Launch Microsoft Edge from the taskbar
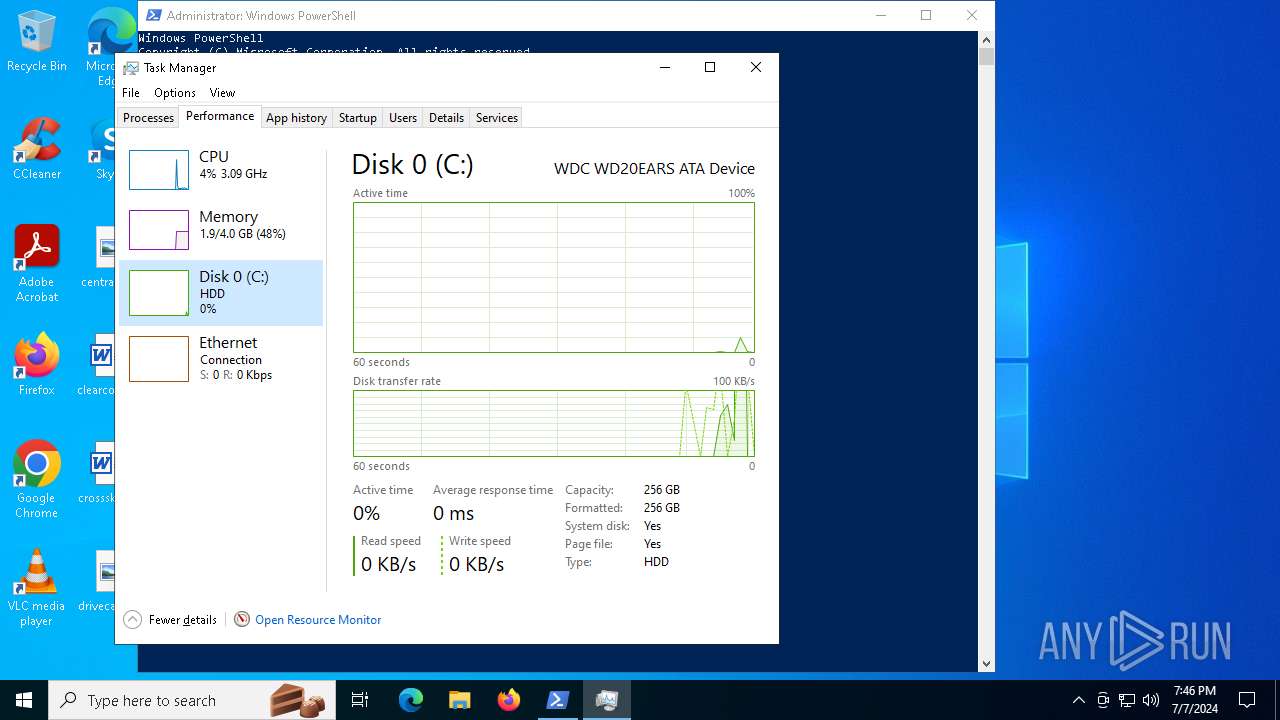1280x720 pixels. click(x=411, y=700)
